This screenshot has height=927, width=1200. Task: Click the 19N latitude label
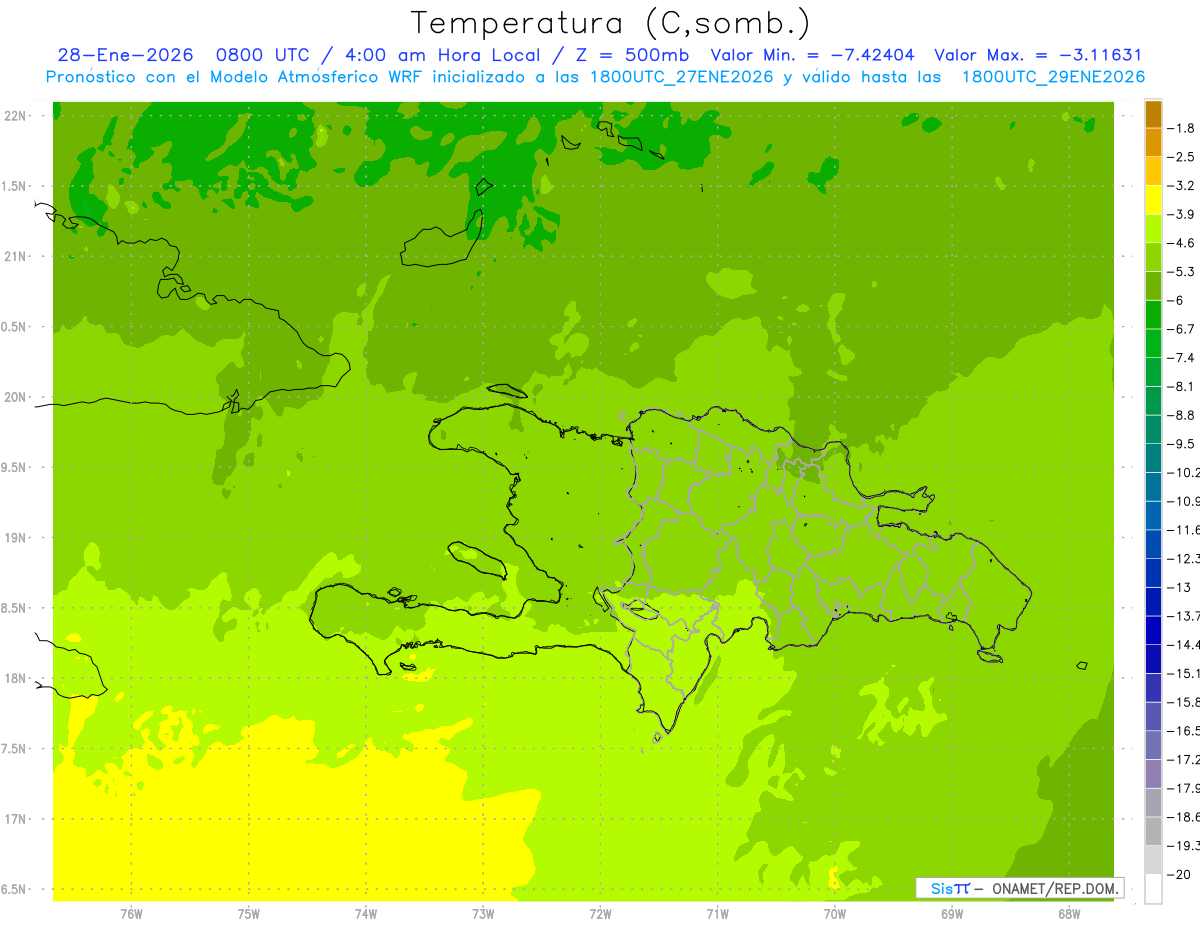(15, 538)
